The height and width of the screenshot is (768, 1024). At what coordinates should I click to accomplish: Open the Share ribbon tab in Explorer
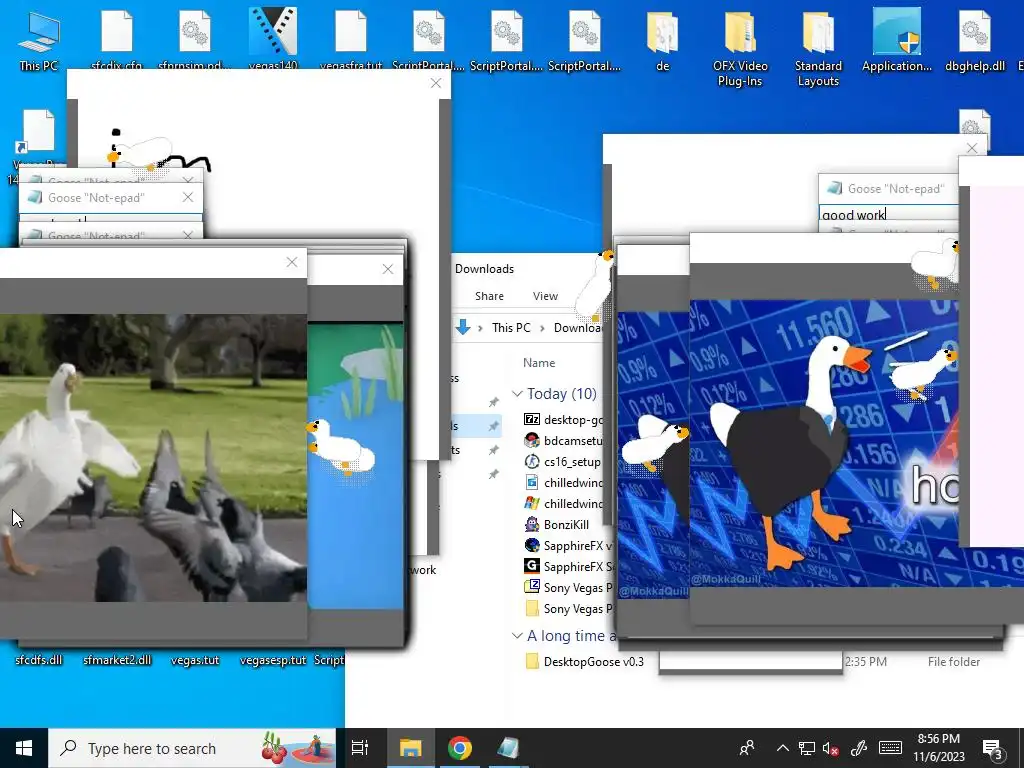pos(489,296)
